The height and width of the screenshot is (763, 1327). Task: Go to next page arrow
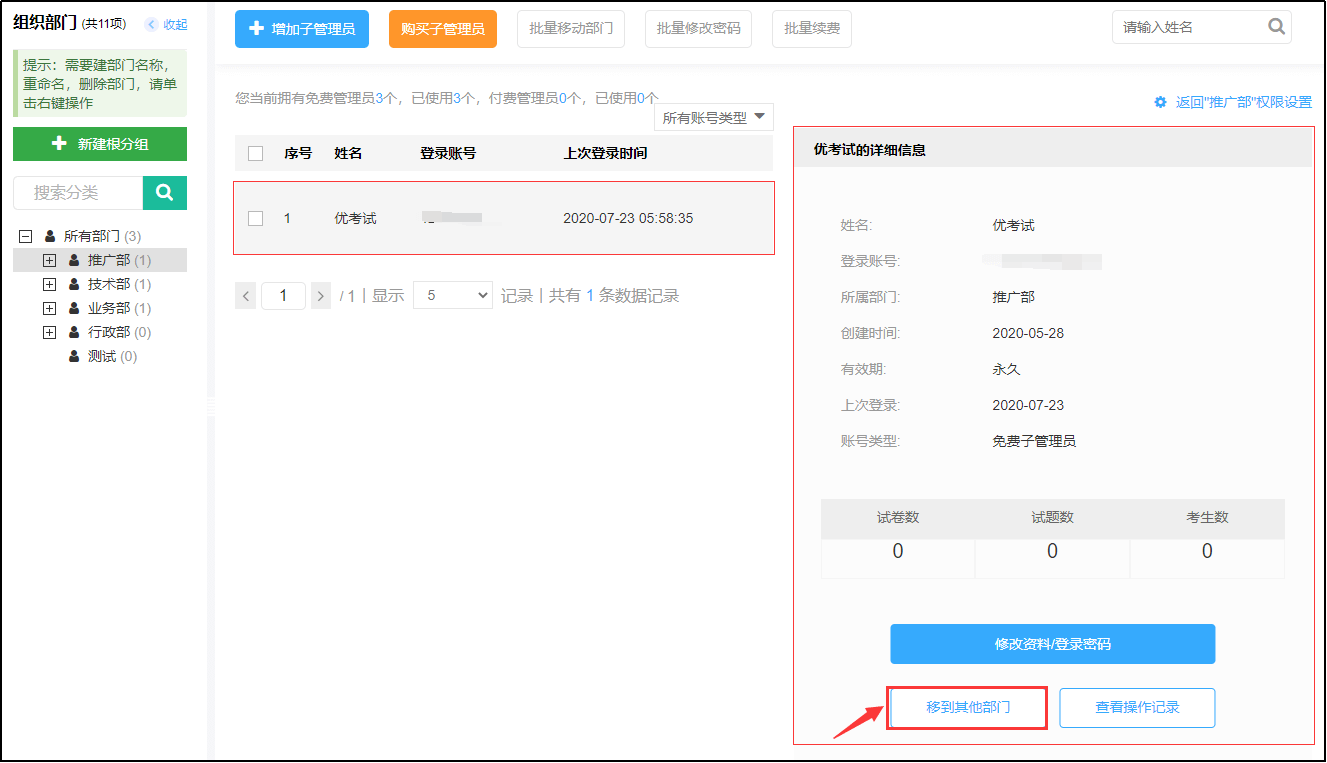320,295
